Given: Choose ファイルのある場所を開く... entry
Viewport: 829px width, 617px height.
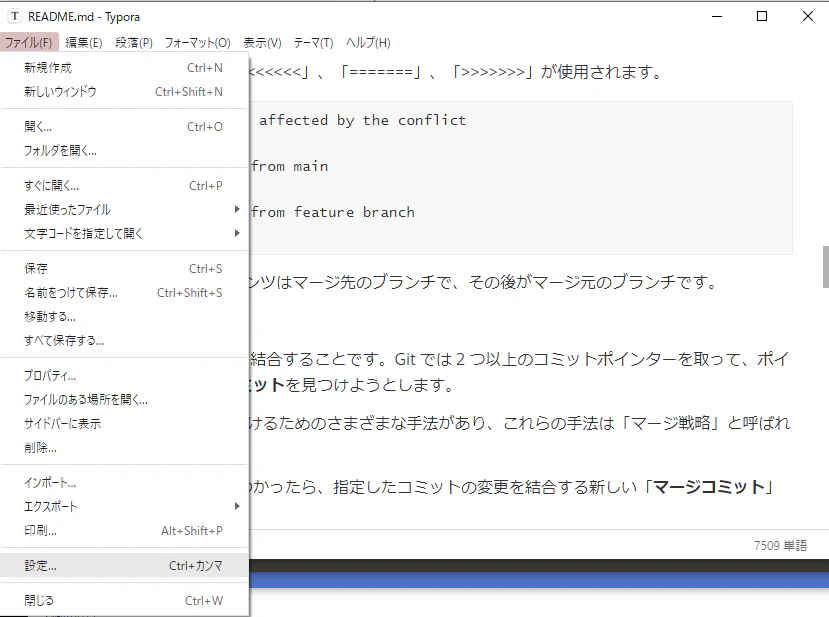Looking at the screenshot, I should (124, 399).
